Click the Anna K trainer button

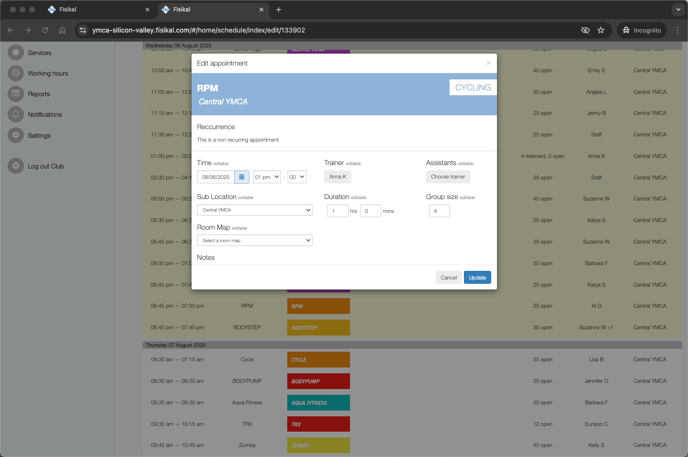point(338,177)
